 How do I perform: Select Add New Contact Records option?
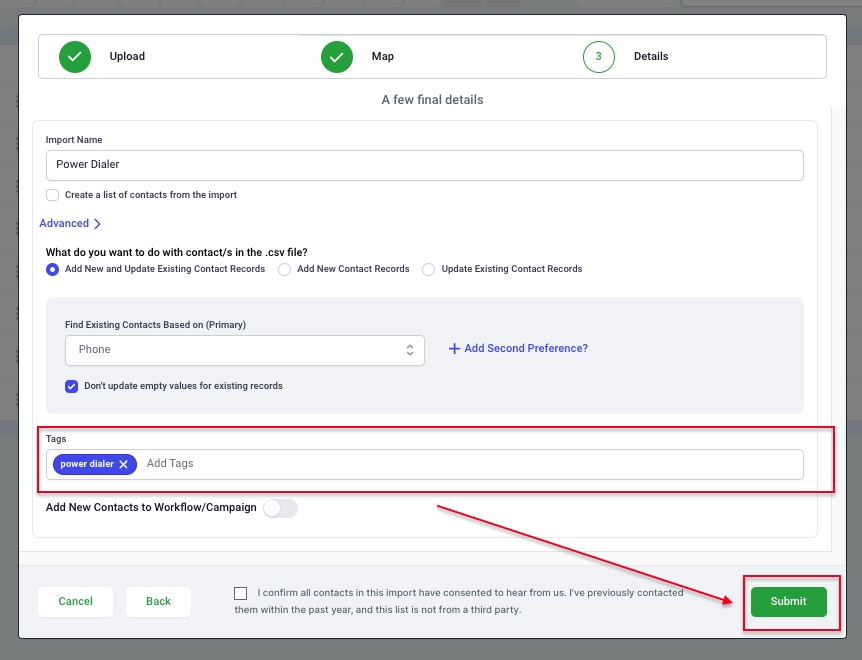click(284, 269)
